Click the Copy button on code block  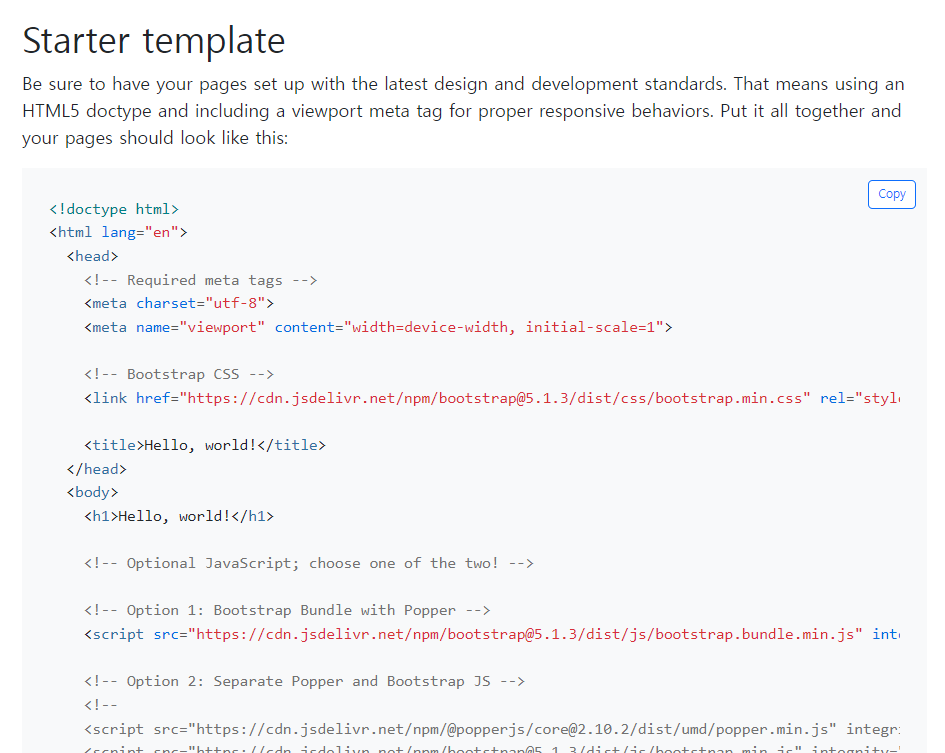click(x=891, y=194)
